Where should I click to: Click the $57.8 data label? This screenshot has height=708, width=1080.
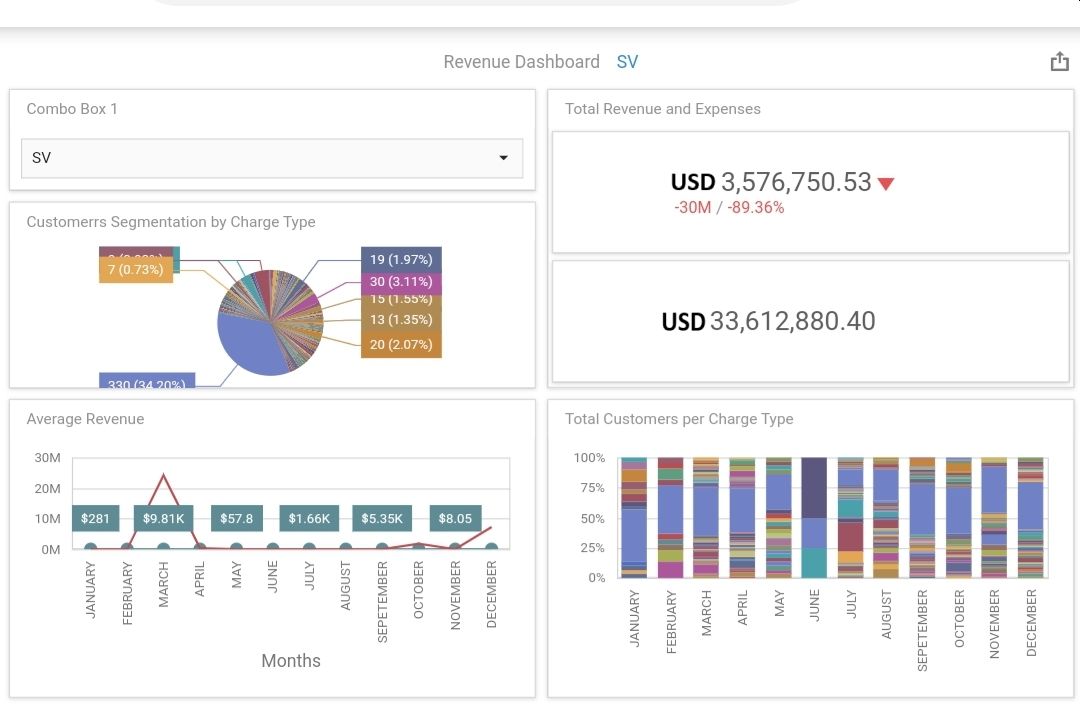click(236, 518)
